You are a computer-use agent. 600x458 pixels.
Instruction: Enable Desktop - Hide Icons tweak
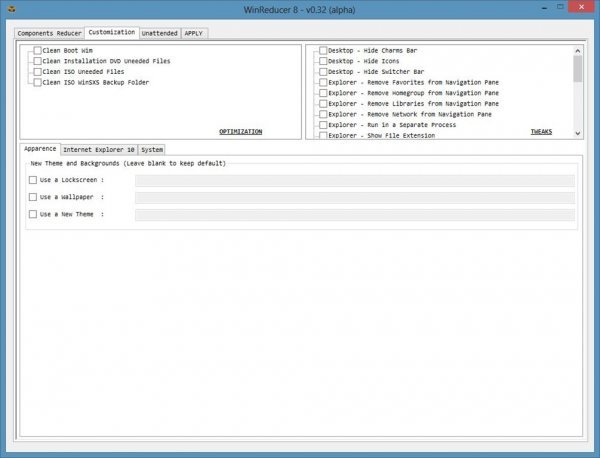click(323, 61)
